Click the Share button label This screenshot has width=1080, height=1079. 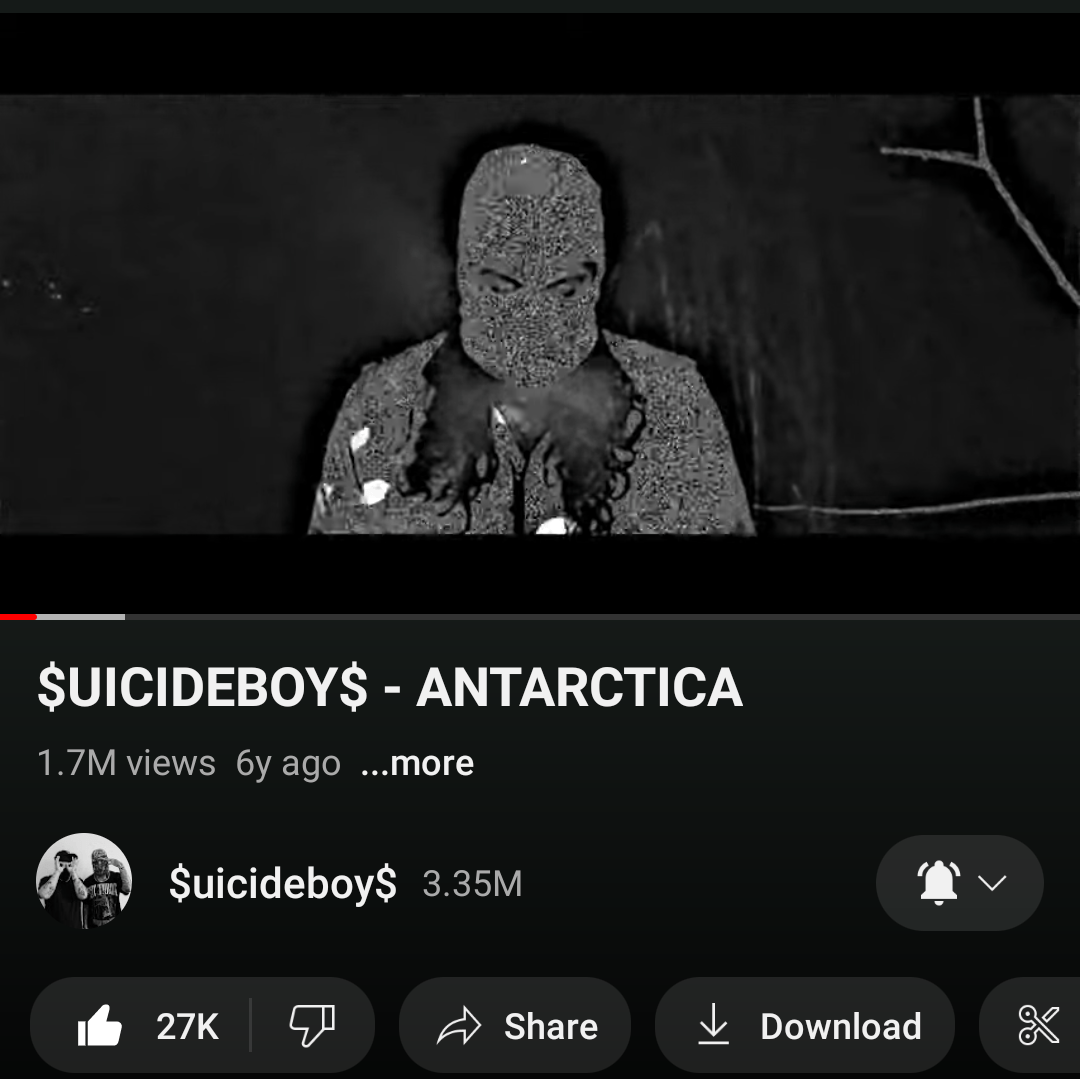(x=551, y=1027)
